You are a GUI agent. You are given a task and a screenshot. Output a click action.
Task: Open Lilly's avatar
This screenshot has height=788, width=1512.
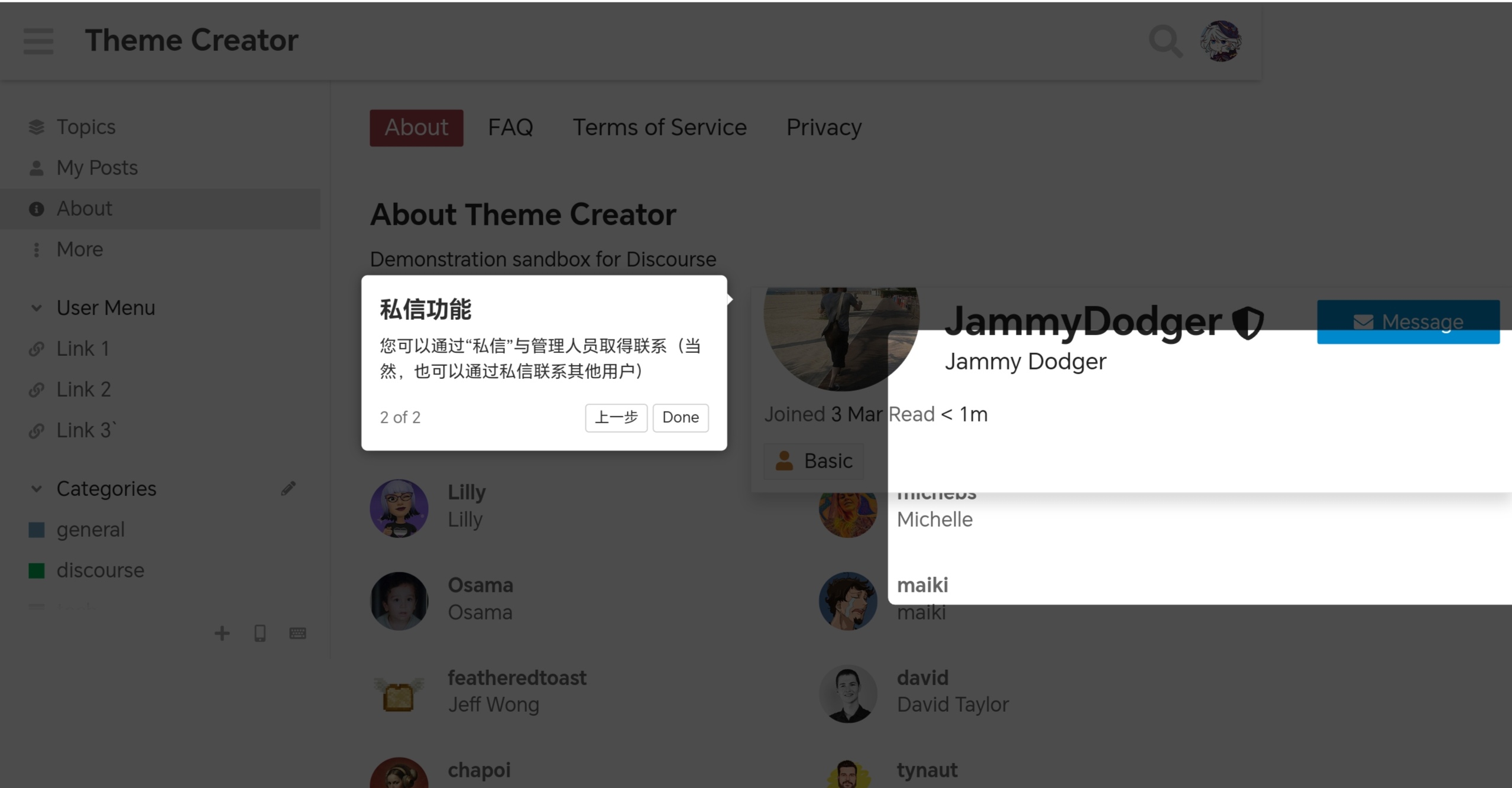pyautogui.click(x=399, y=508)
